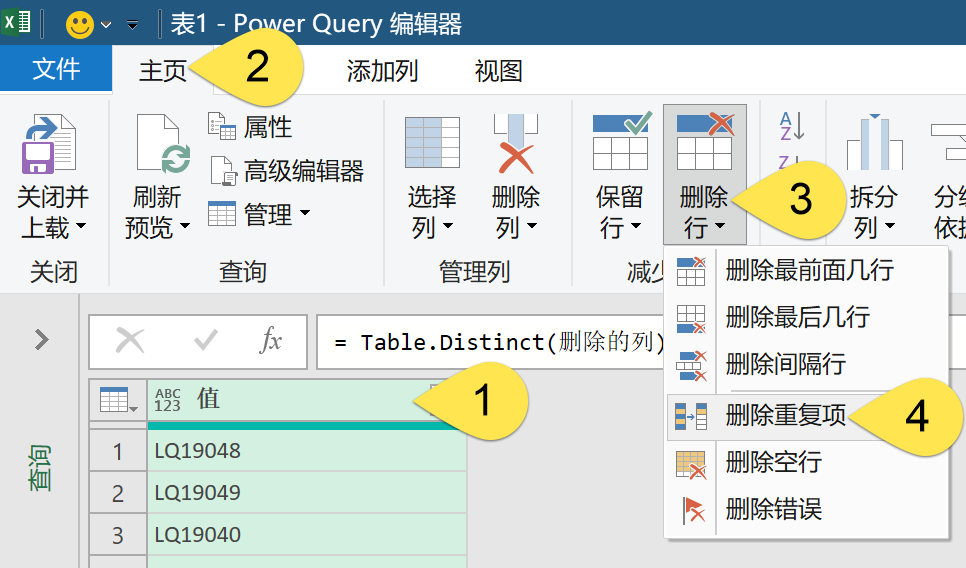Screen dimensions: 966x568
Task: Switch to the 视图 tab
Action: click(x=498, y=71)
